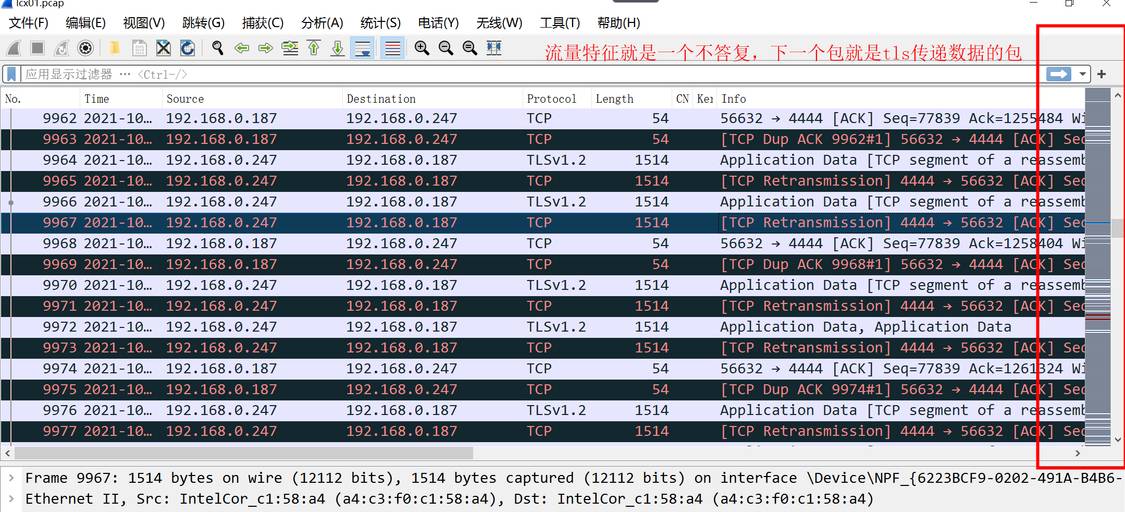1125x512 pixels.
Task: Apply the display filter arrow button
Action: coord(1058,74)
